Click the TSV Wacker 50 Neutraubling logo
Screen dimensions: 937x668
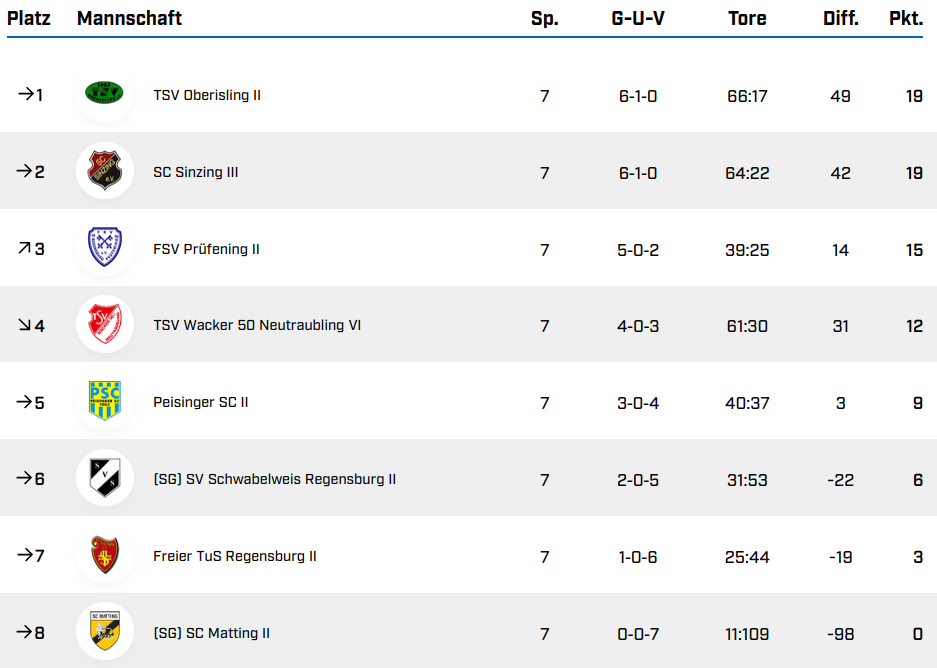(x=104, y=325)
